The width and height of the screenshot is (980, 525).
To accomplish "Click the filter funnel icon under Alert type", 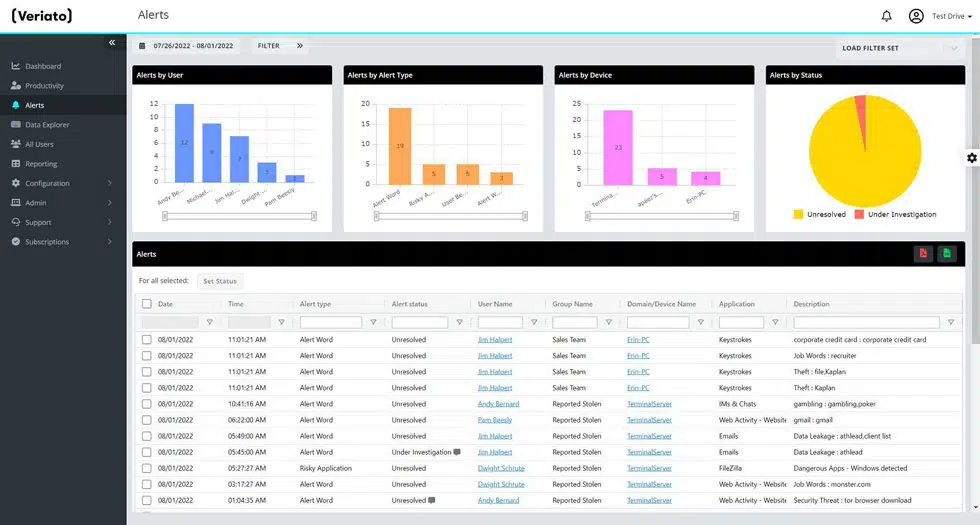I will 373,322.
